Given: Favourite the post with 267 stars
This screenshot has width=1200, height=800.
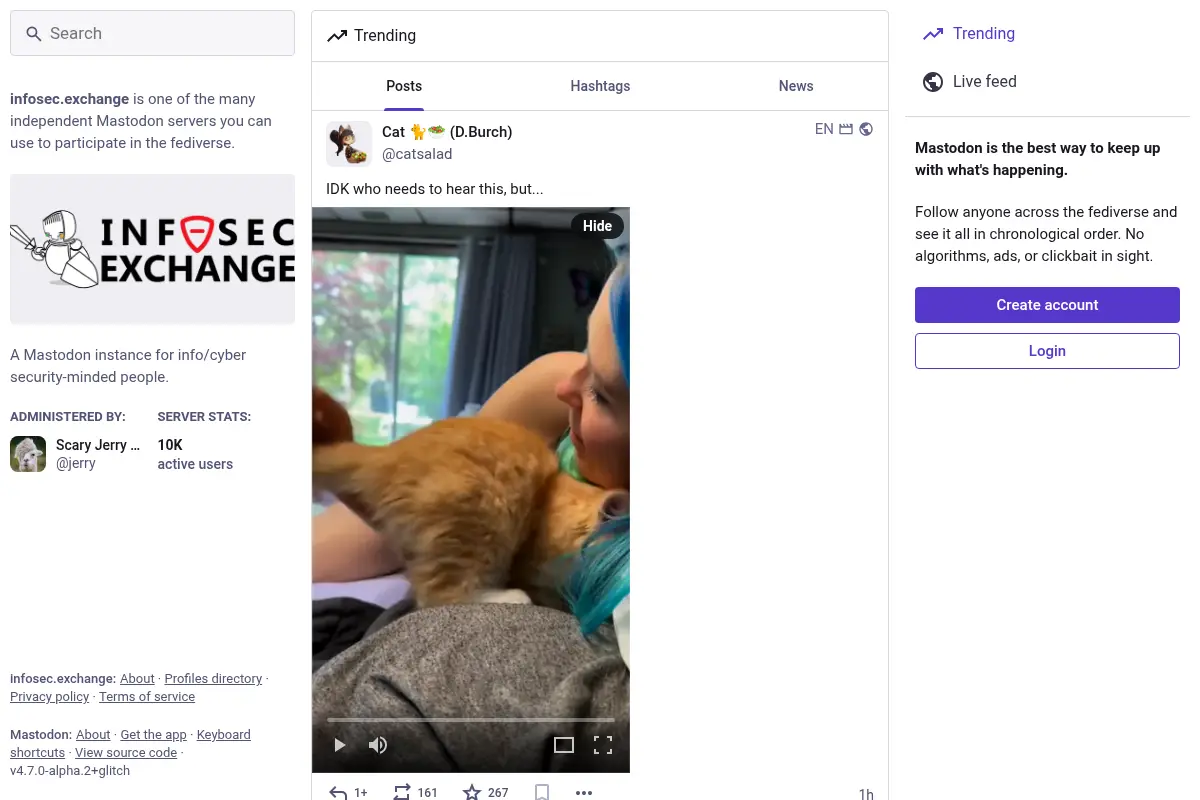Looking at the screenshot, I should point(472,793).
